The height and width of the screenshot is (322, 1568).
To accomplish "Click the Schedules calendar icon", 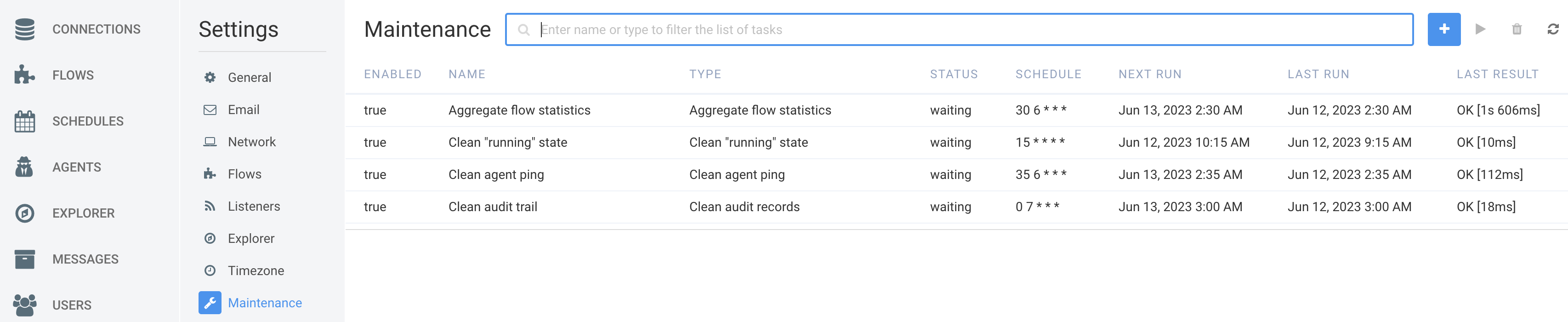I will tap(25, 121).
